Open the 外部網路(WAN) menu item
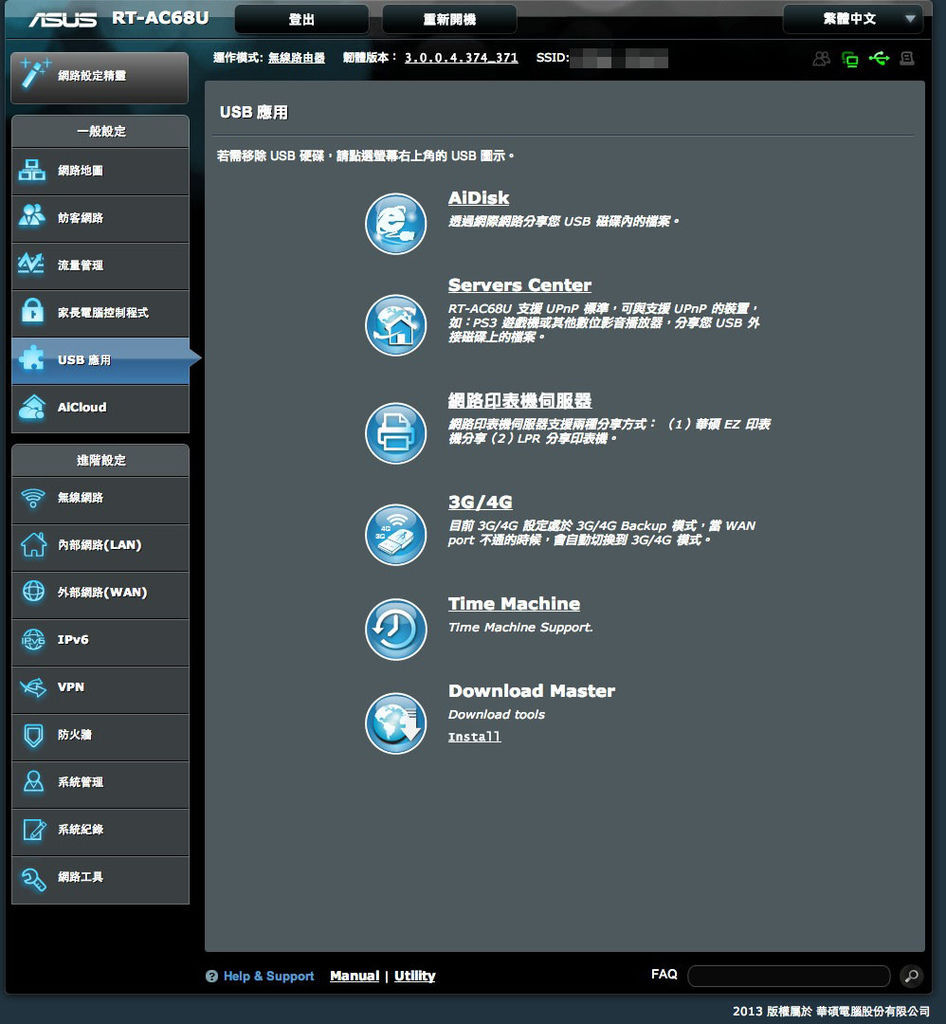 [101, 593]
